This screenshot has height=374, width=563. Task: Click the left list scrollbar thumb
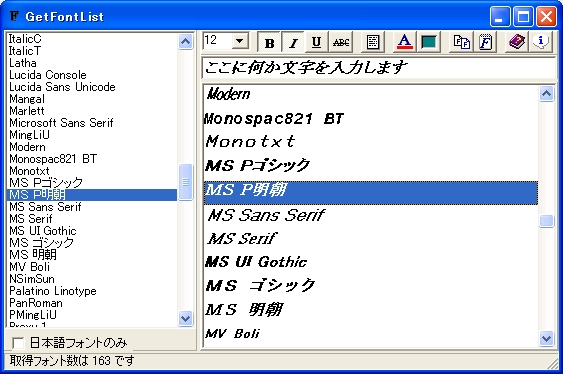click(x=185, y=182)
